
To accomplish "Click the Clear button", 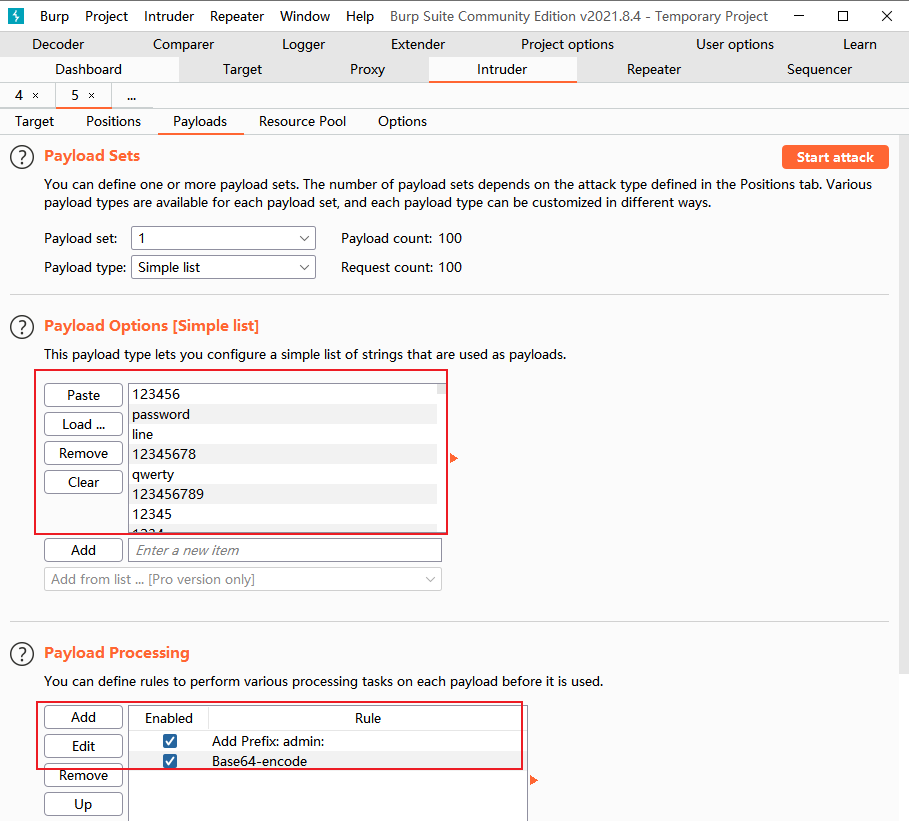I will click(83, 482).
